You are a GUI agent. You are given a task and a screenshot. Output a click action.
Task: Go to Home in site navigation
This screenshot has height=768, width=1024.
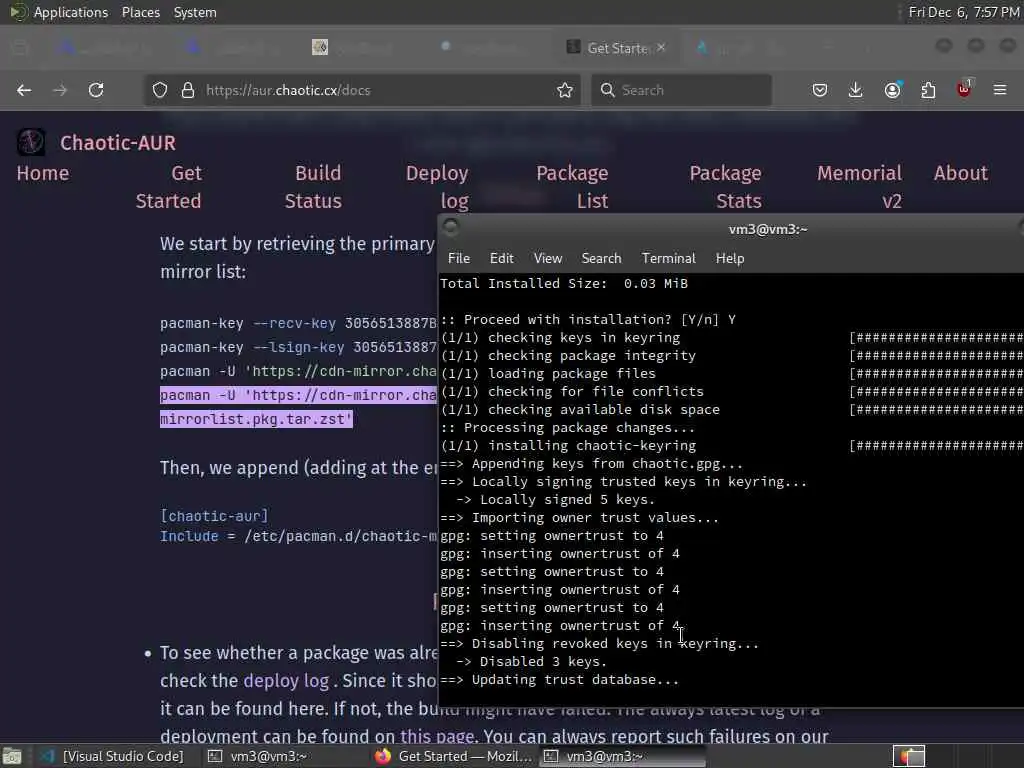pos(43,173)
